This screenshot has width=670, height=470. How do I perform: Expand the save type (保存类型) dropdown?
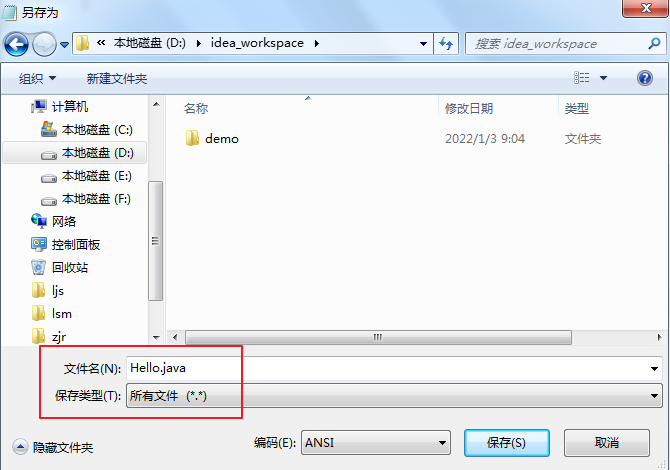(394, 396)
